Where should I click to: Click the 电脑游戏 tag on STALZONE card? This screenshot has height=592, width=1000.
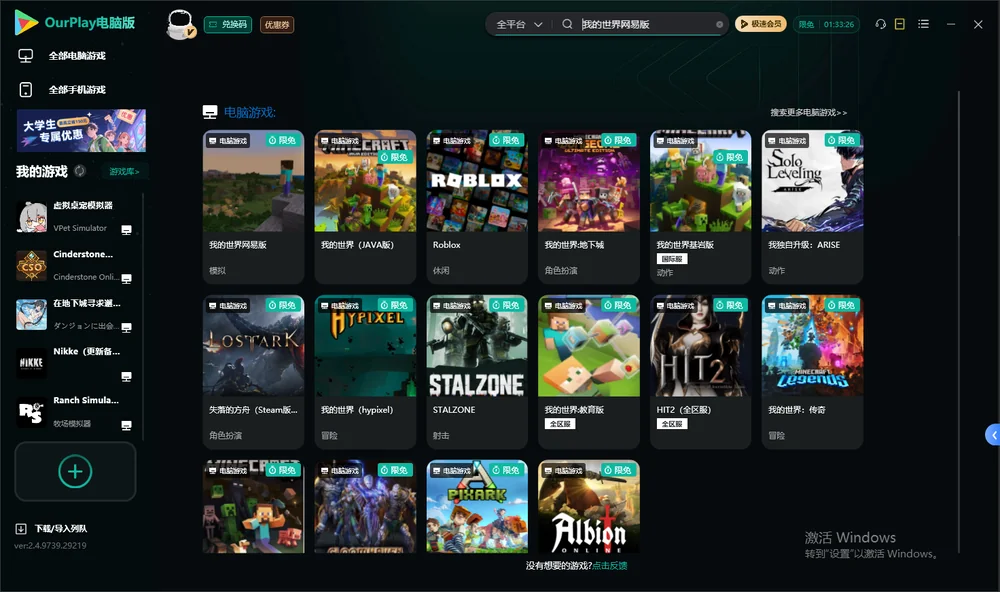[x=452, y=306]
